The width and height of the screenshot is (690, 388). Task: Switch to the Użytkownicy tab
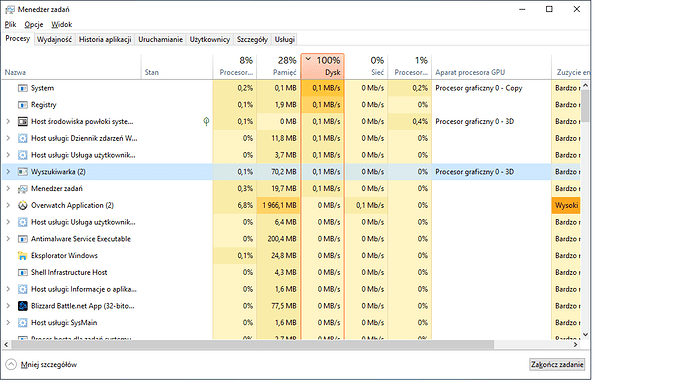pyautogui.click(x=209, y=40)
